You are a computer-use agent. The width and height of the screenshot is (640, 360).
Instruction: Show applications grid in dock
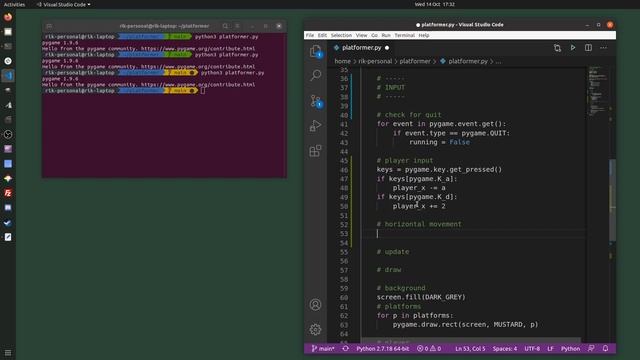click(8, 353)
